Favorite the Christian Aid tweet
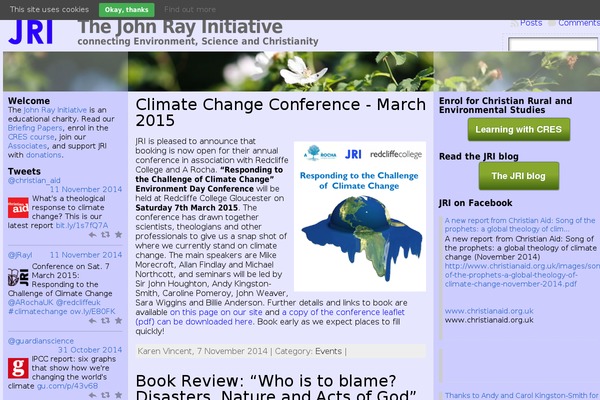 (119, 235)
